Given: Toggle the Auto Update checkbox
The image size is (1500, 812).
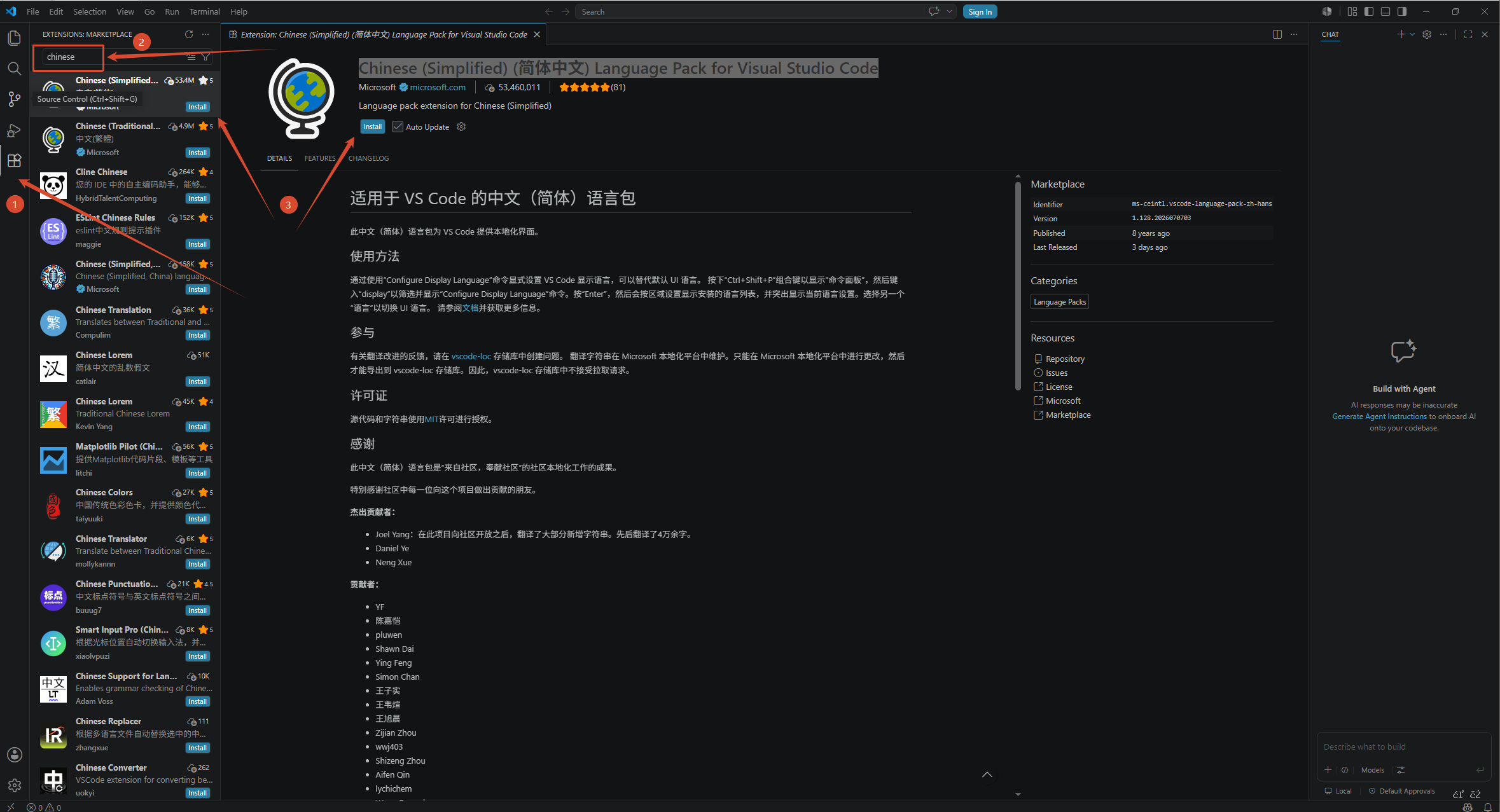Looking at the screenshot, I should [398, 127].
